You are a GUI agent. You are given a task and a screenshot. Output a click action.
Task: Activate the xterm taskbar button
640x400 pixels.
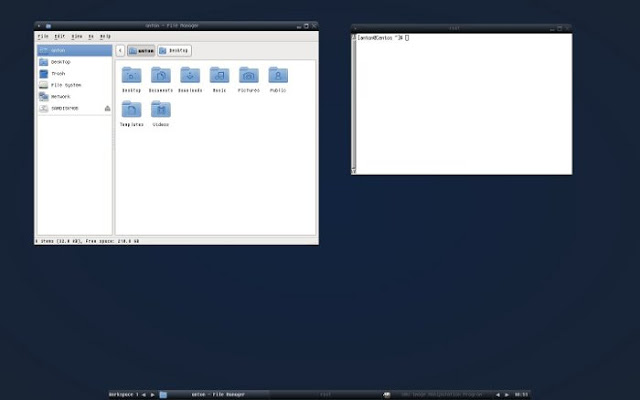(325, 395)
